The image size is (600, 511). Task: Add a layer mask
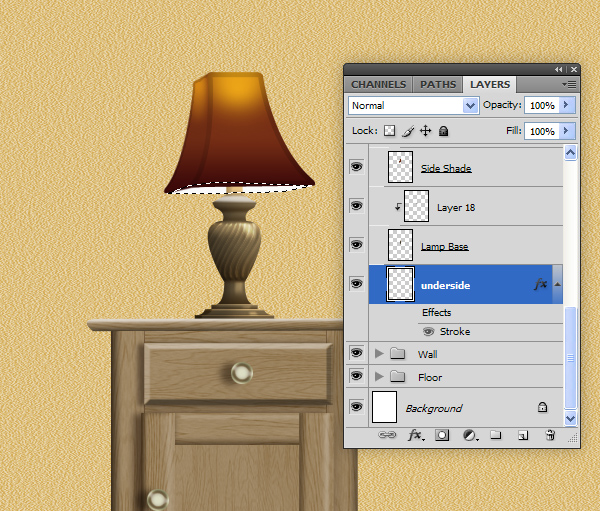click(x=441, y=436)
